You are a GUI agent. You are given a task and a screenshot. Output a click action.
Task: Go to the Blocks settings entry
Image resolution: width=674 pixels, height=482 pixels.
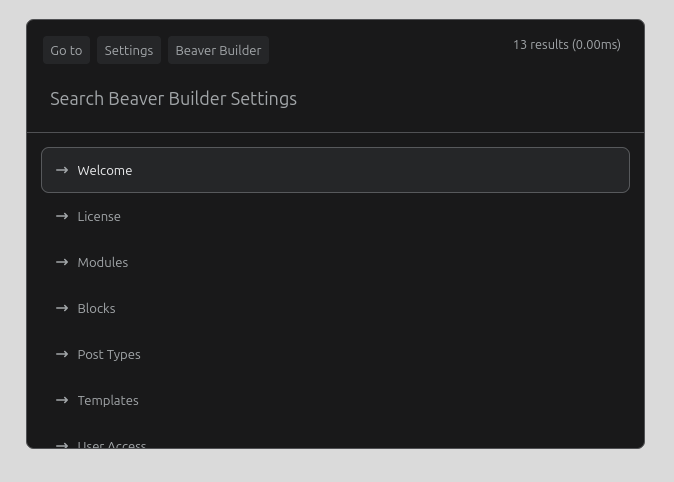335,308
